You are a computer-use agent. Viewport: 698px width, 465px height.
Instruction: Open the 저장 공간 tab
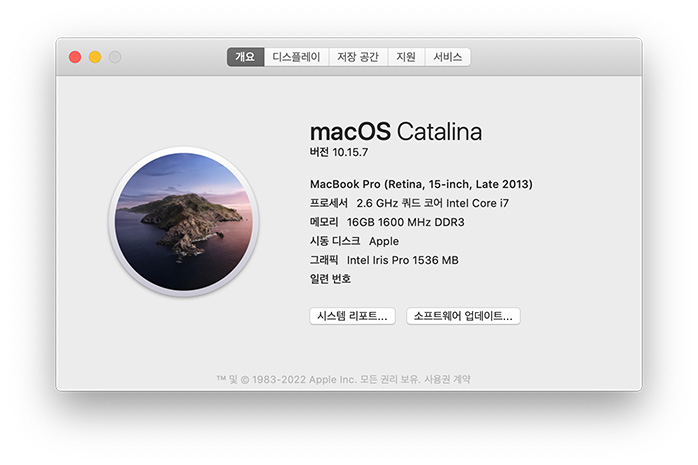[358, 57]
